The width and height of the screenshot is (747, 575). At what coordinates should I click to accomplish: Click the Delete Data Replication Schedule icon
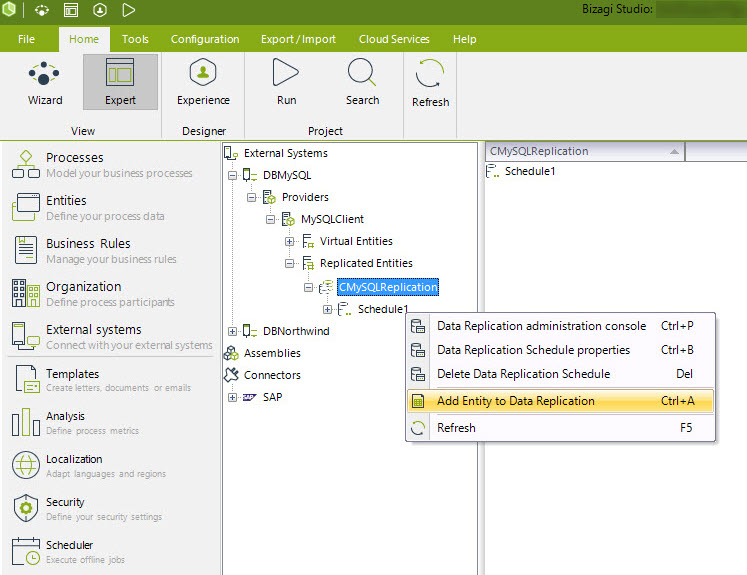418,374
